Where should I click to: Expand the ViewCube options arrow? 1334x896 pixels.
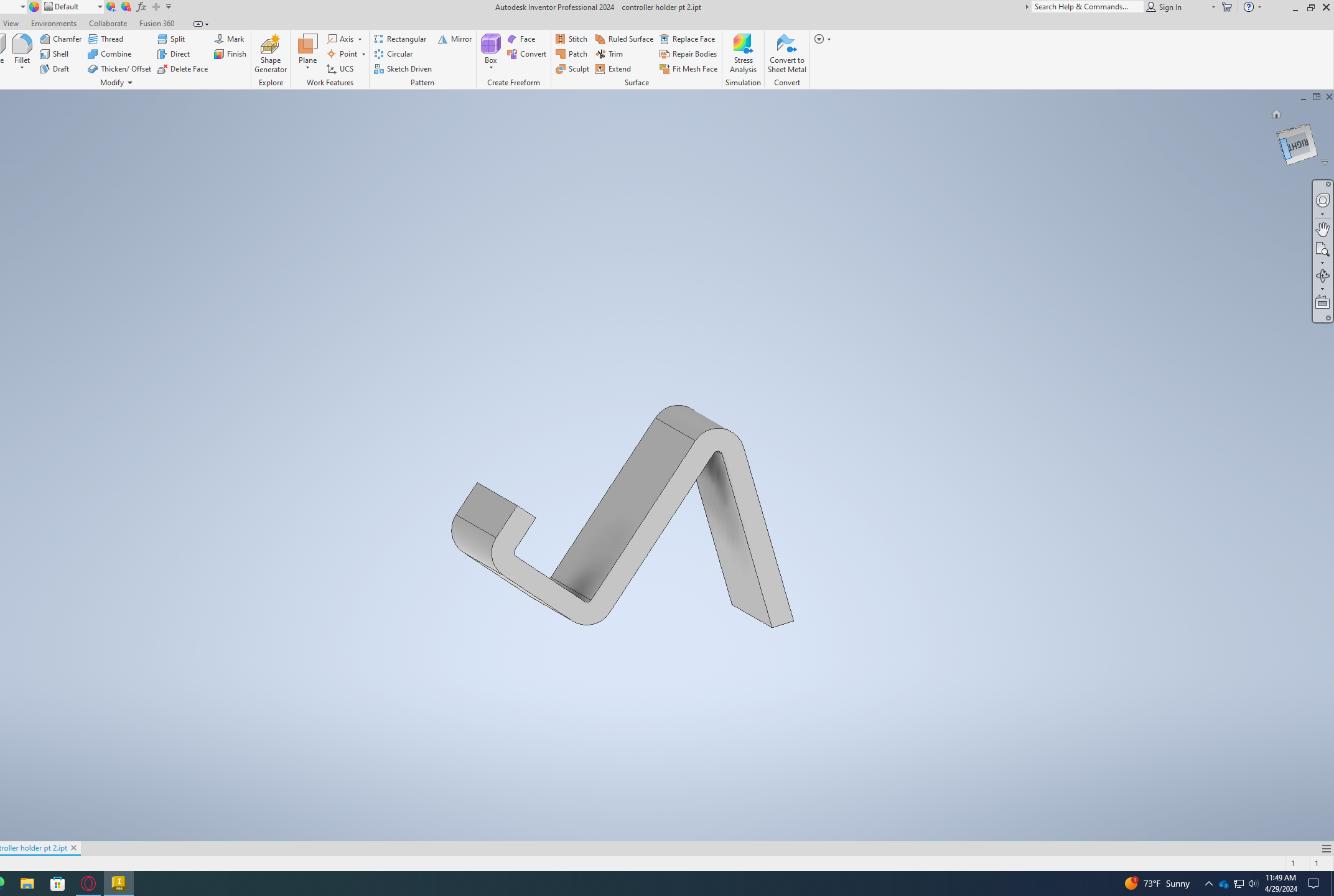point(1324,162)
